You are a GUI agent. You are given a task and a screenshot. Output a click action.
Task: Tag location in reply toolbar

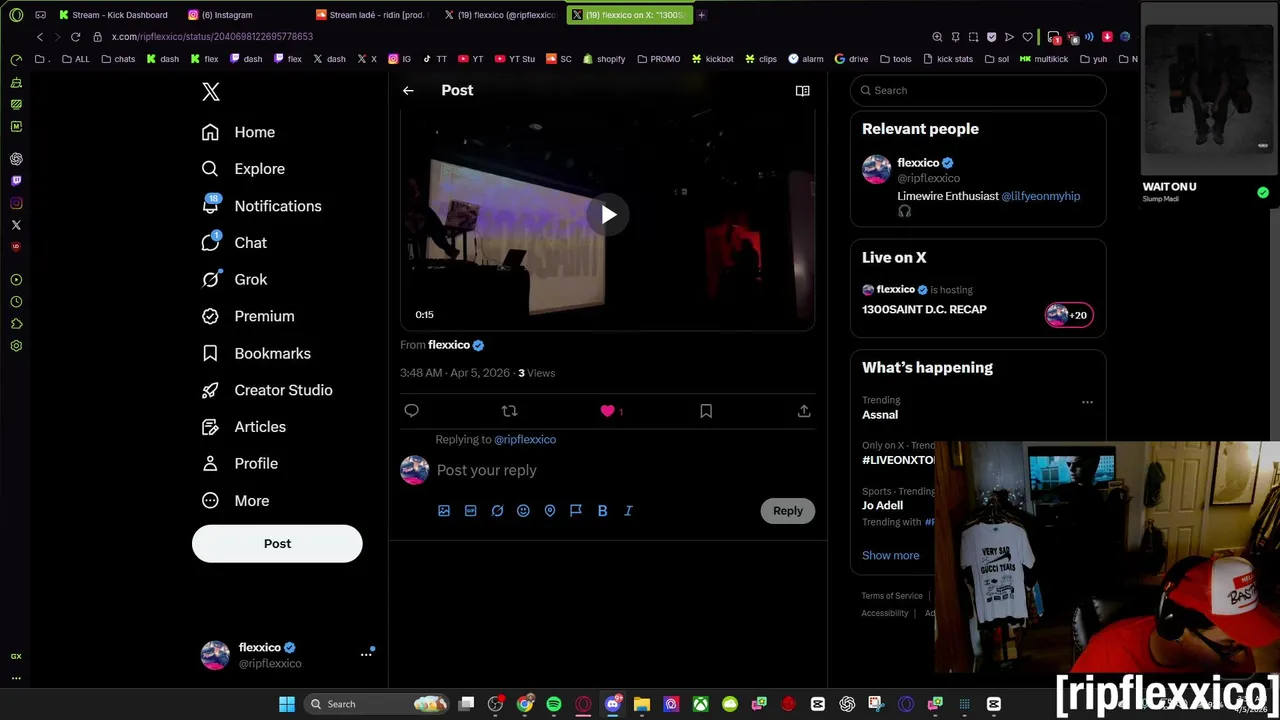[550, 511]
